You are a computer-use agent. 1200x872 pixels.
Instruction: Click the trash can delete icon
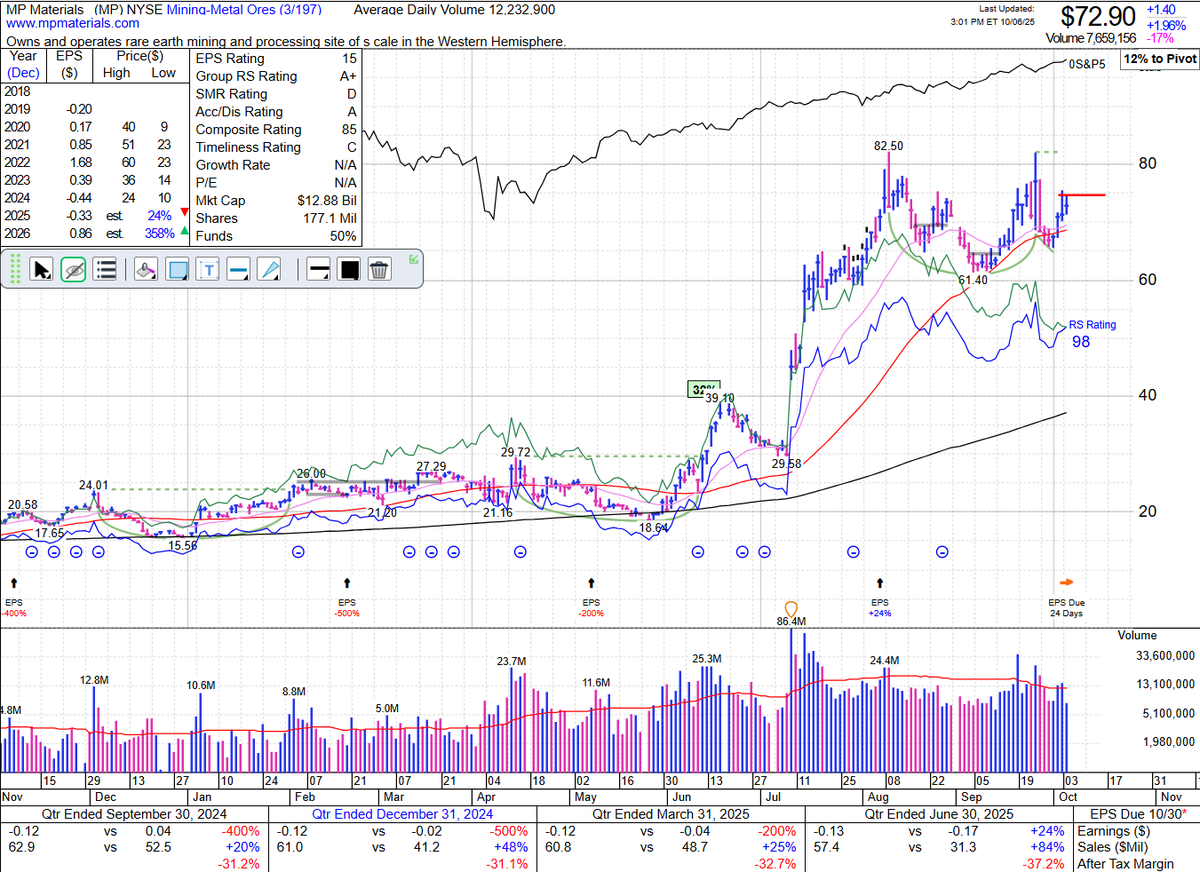pyautogui.click(x=379, y=269)
